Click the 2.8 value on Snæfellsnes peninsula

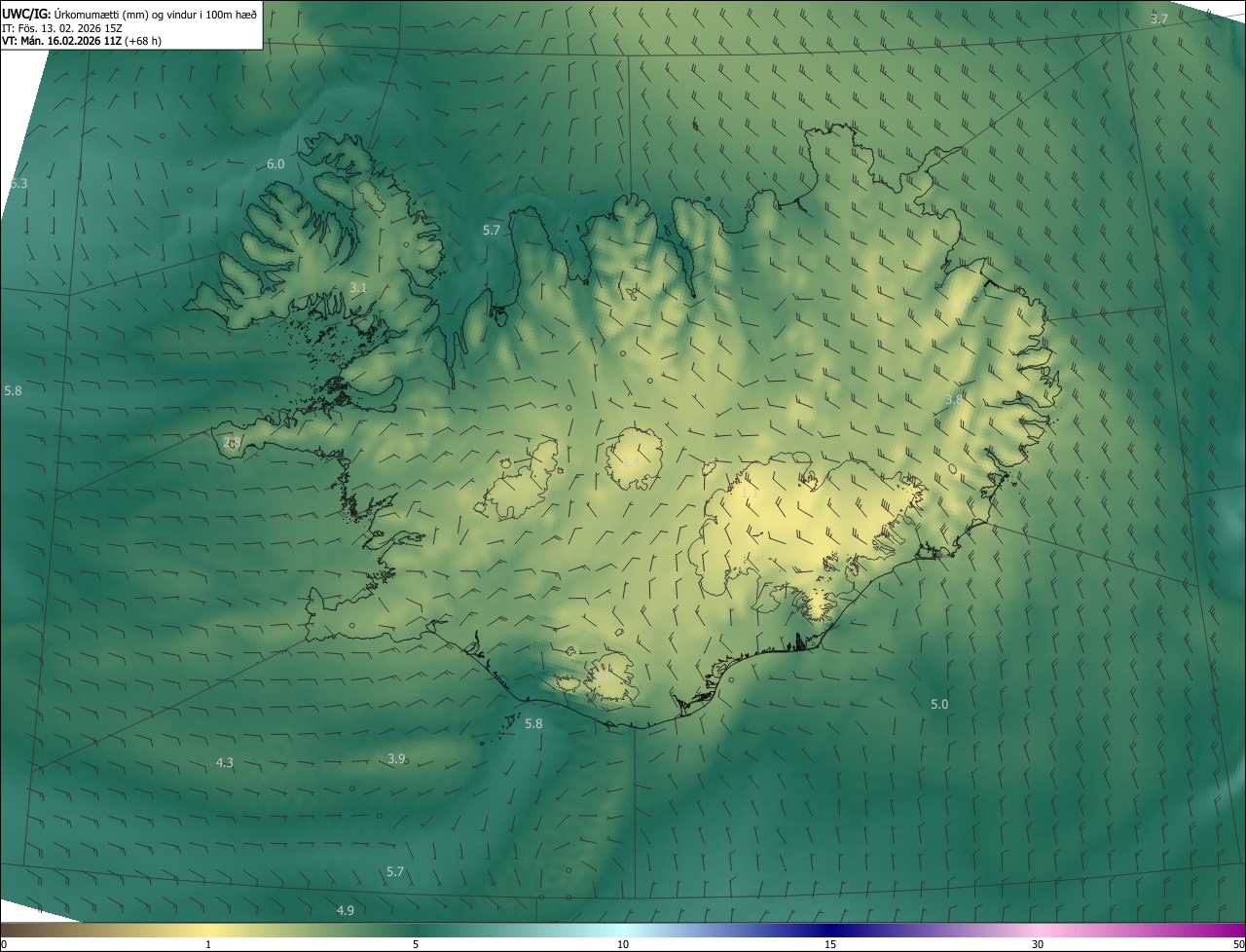(x=232, y=443)
